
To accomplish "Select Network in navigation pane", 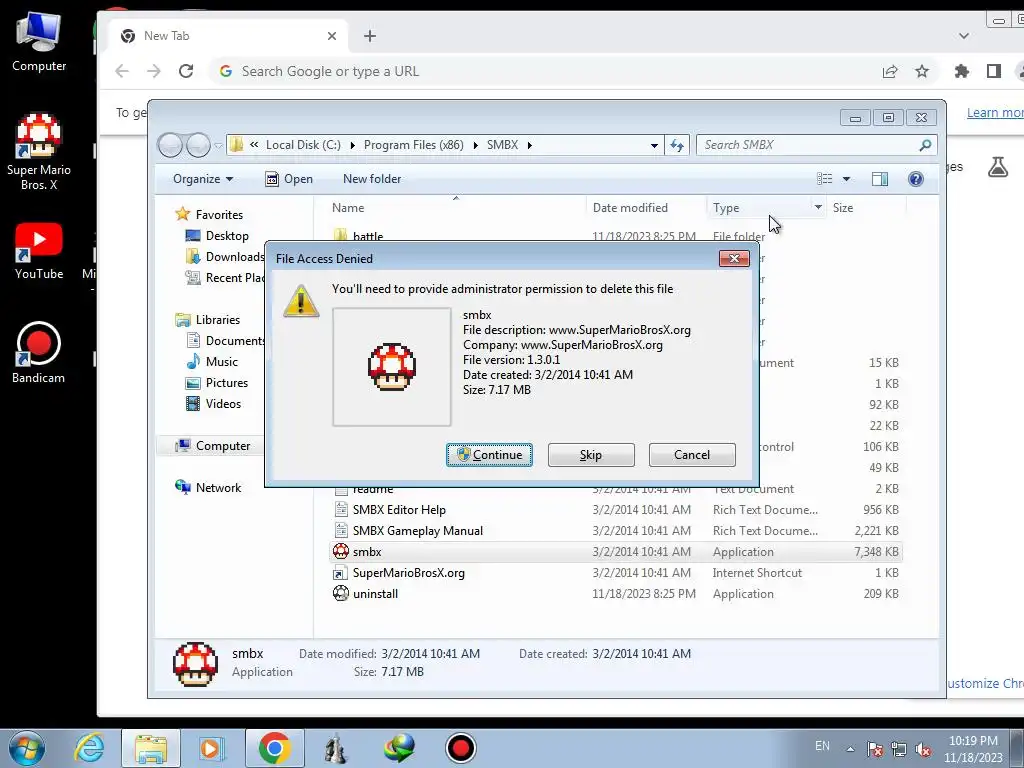I will pos(218,488).
